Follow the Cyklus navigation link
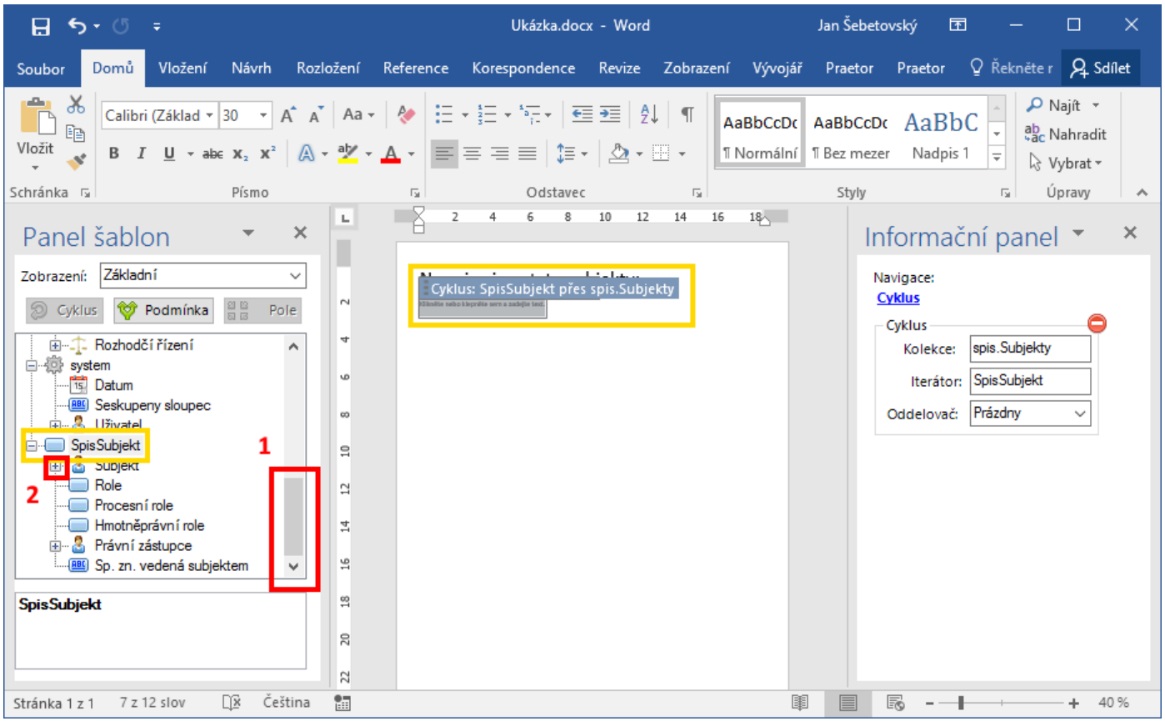 tap(897, 298)
